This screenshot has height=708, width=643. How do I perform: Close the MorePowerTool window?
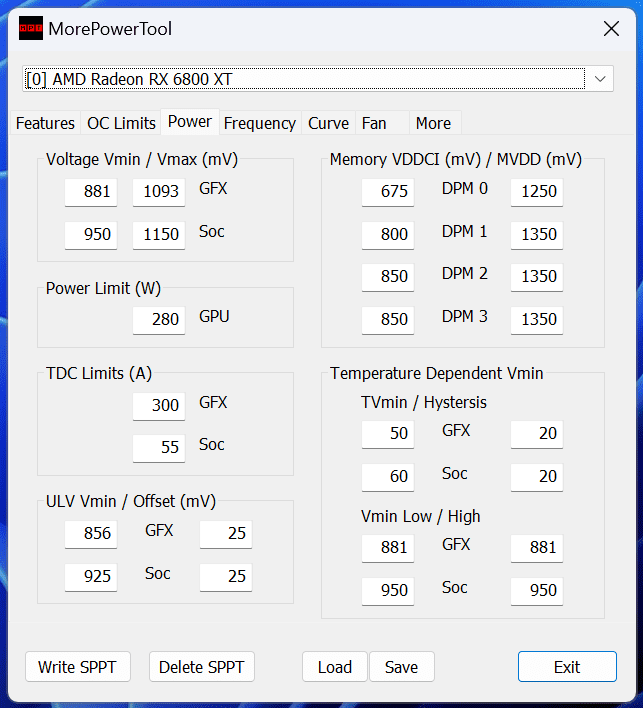(611, 29)
